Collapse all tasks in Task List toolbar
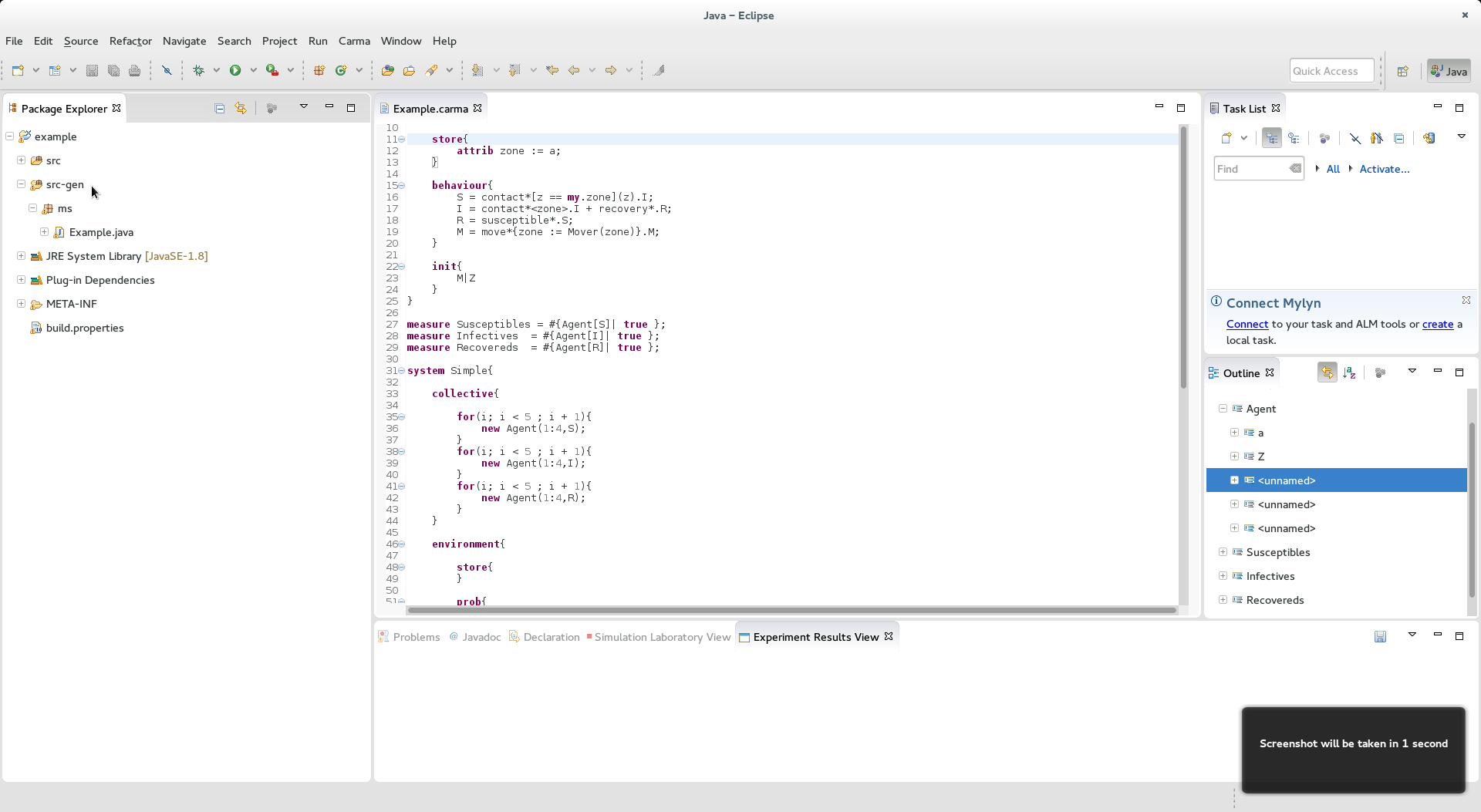The image size is (1481, 812). tap(1398, 138)
